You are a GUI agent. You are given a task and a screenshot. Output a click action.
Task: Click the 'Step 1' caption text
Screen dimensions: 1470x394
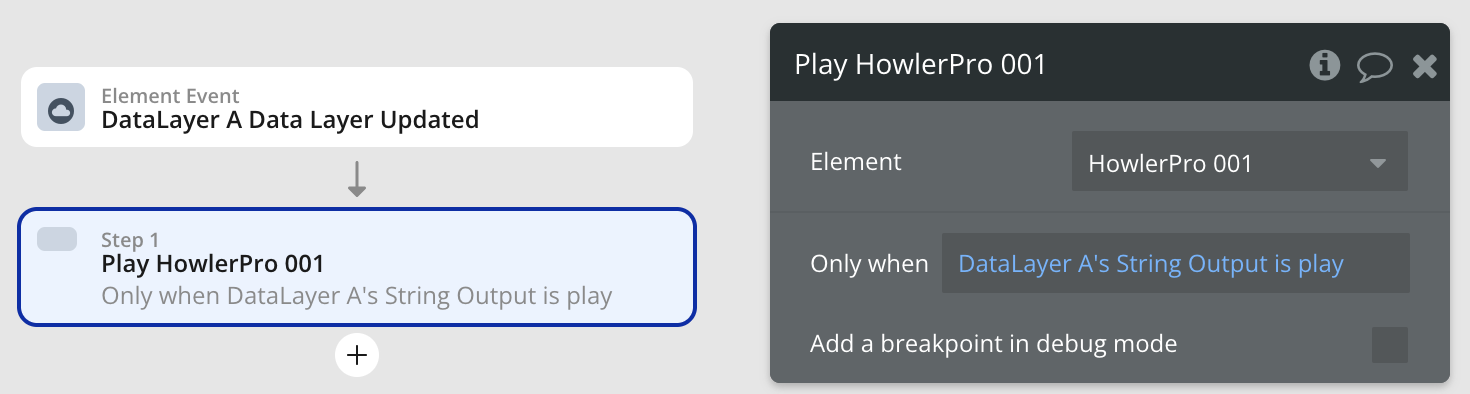130,240
